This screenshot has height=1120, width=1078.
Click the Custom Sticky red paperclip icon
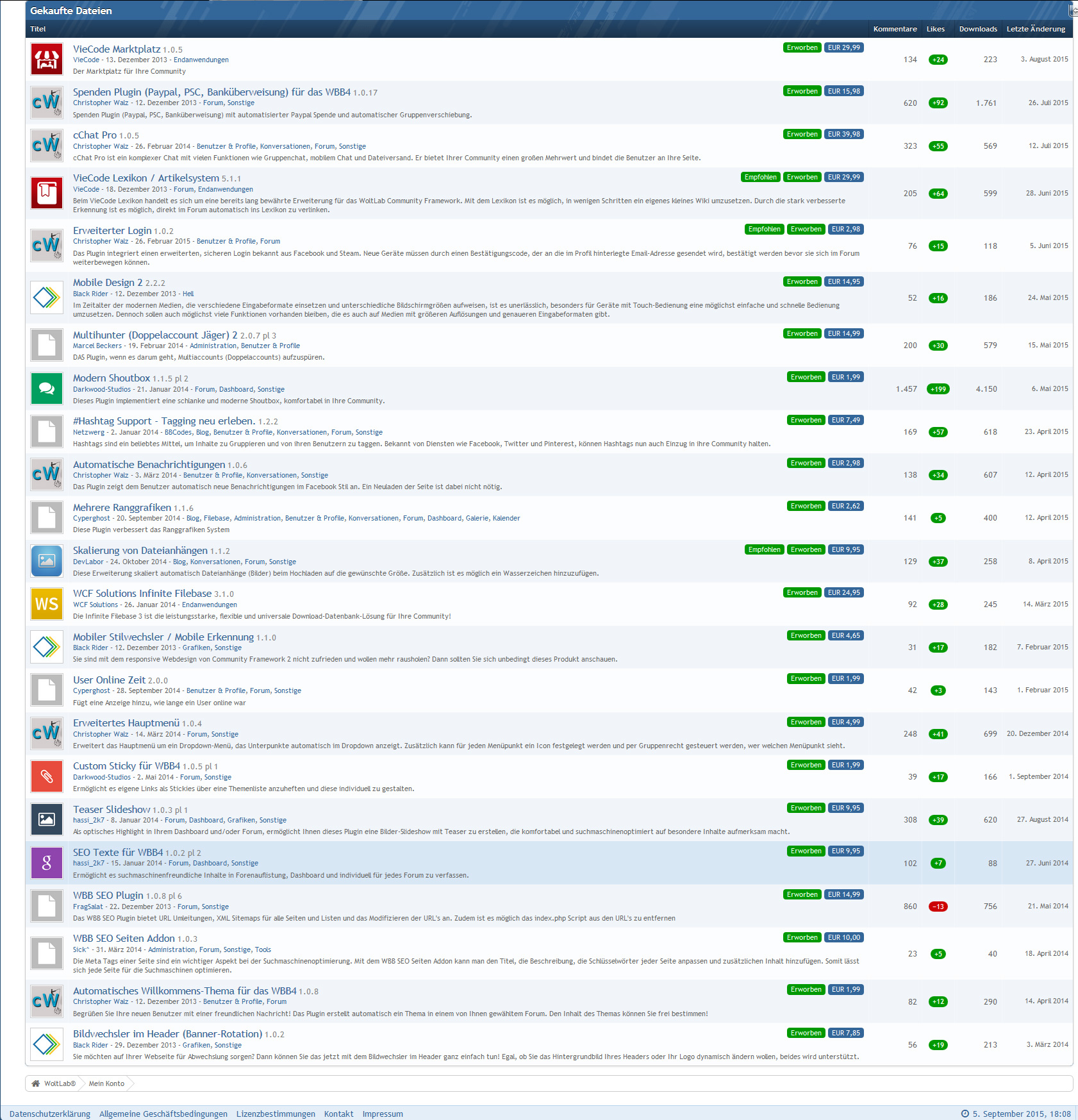point(47,776)
